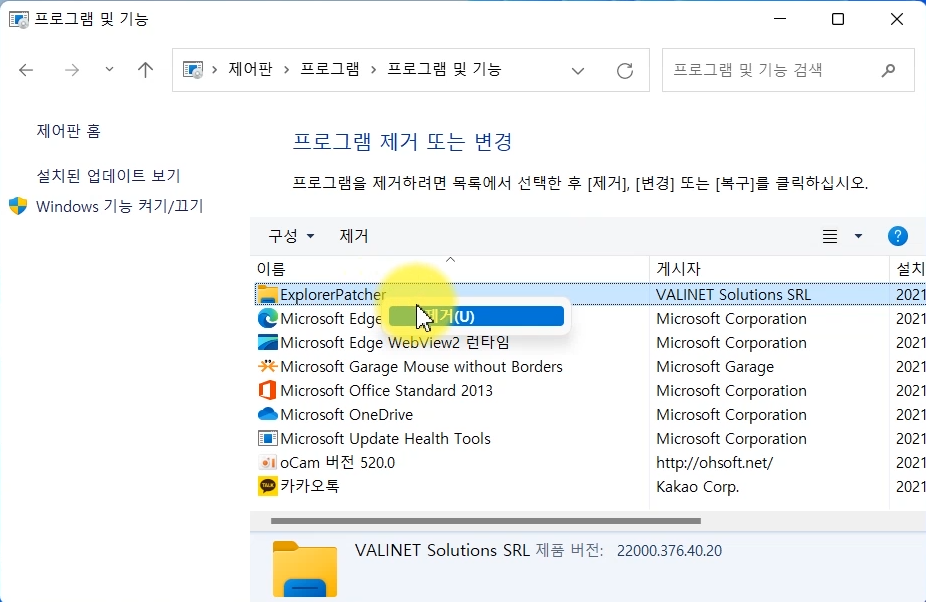Click the OneDrive cloud icon
The width and height of the screenshot is (926, 602).
268,414
